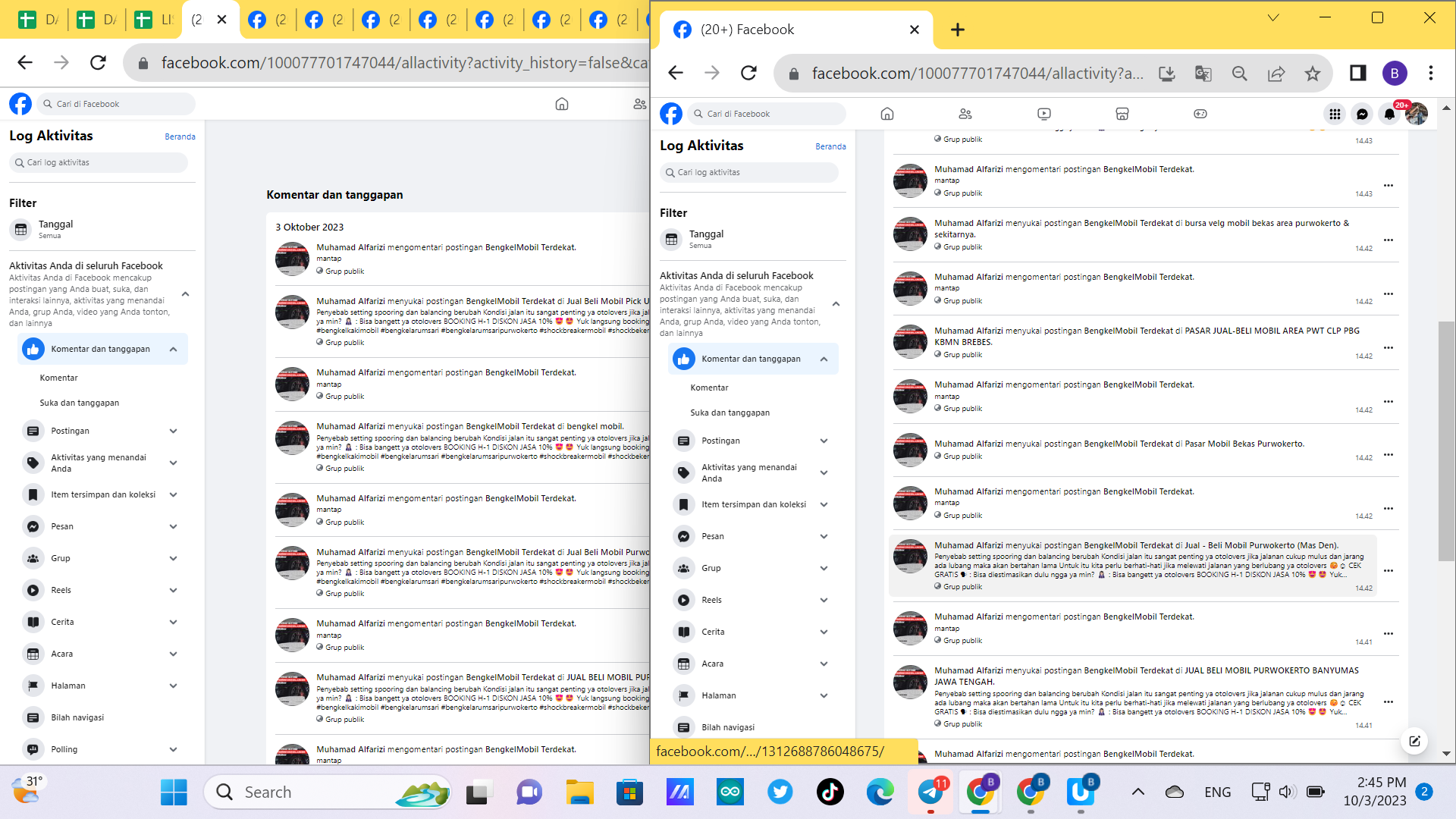Open the Marketplace icon in right window
The height and width of the screenshot is (819, 1456).
click(1122, 114)
